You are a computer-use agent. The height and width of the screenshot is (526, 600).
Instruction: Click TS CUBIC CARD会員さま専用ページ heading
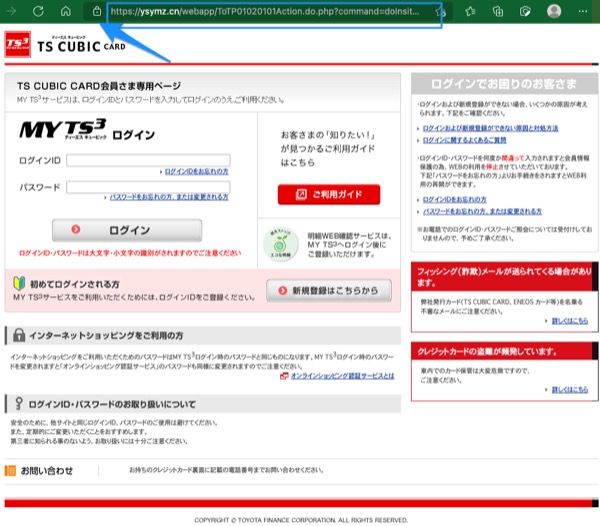point(99,86)
